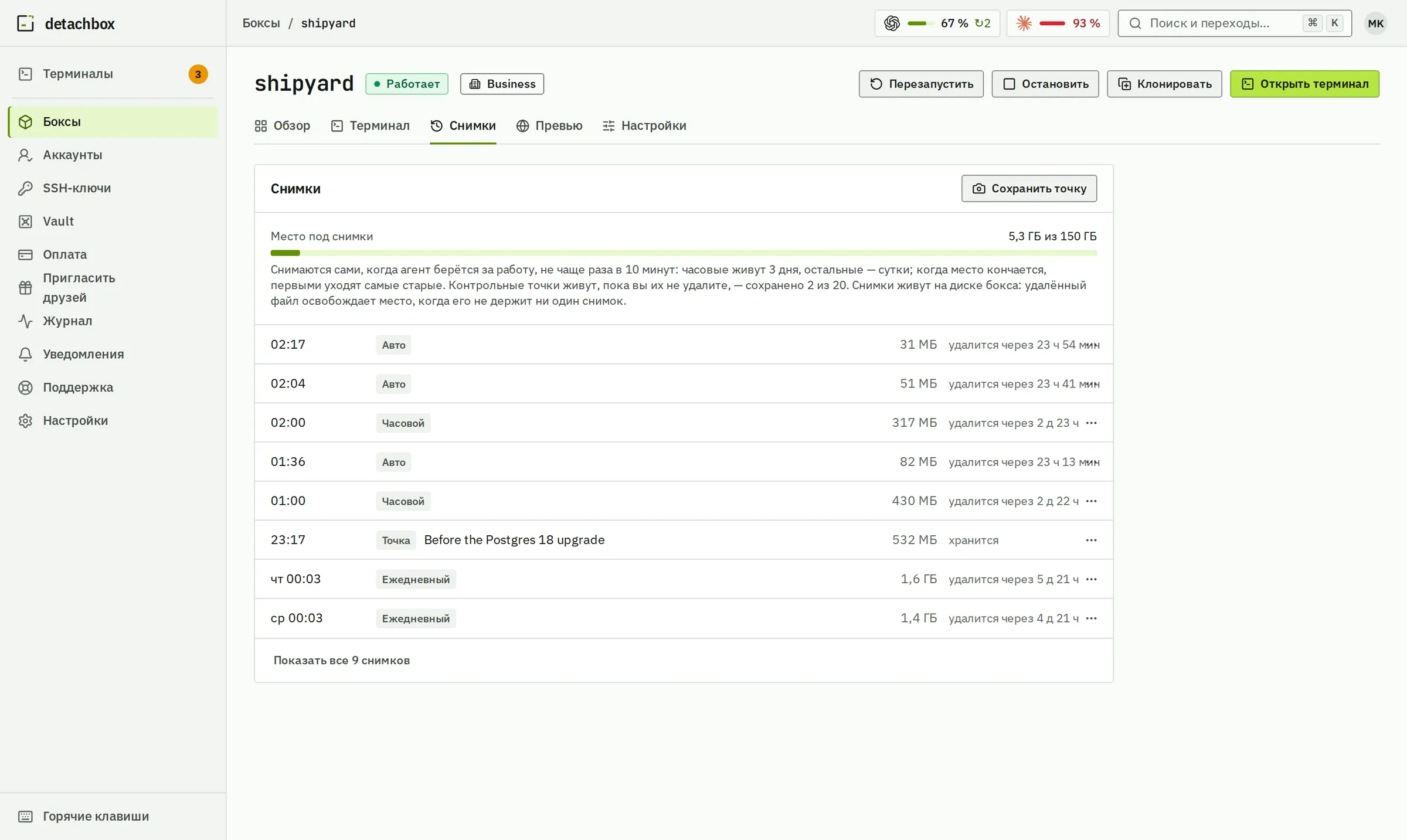Viewport: 1407px width, 840px height.
Task: Click the Место под снимки storage bar
Action: tap(684, 253)
